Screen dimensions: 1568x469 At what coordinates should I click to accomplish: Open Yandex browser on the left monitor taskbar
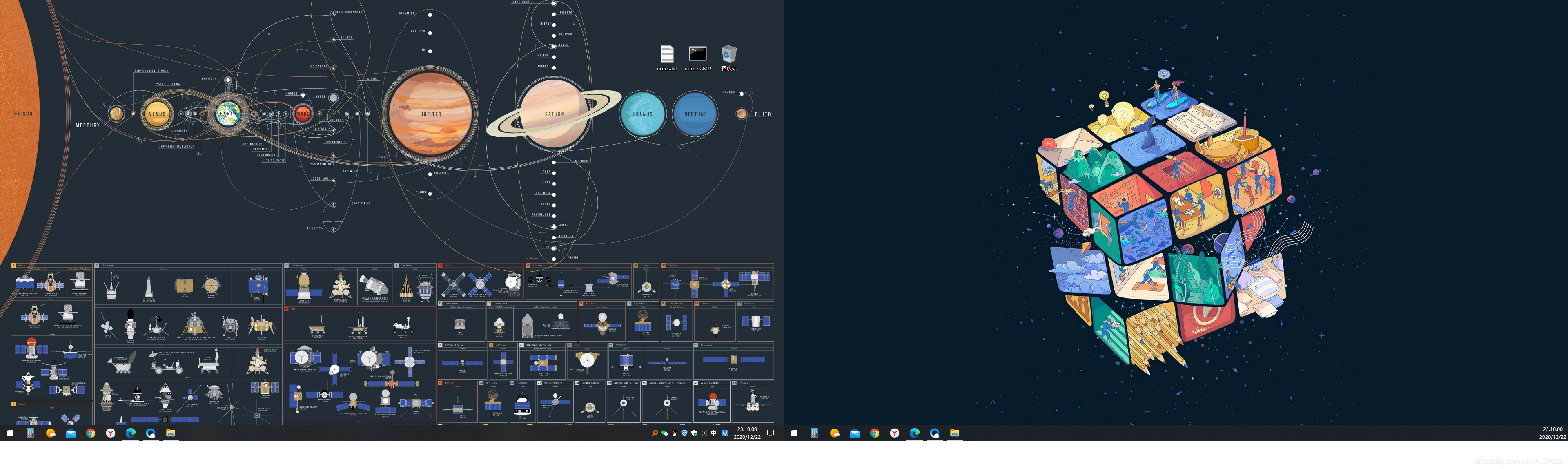(111, 433)
